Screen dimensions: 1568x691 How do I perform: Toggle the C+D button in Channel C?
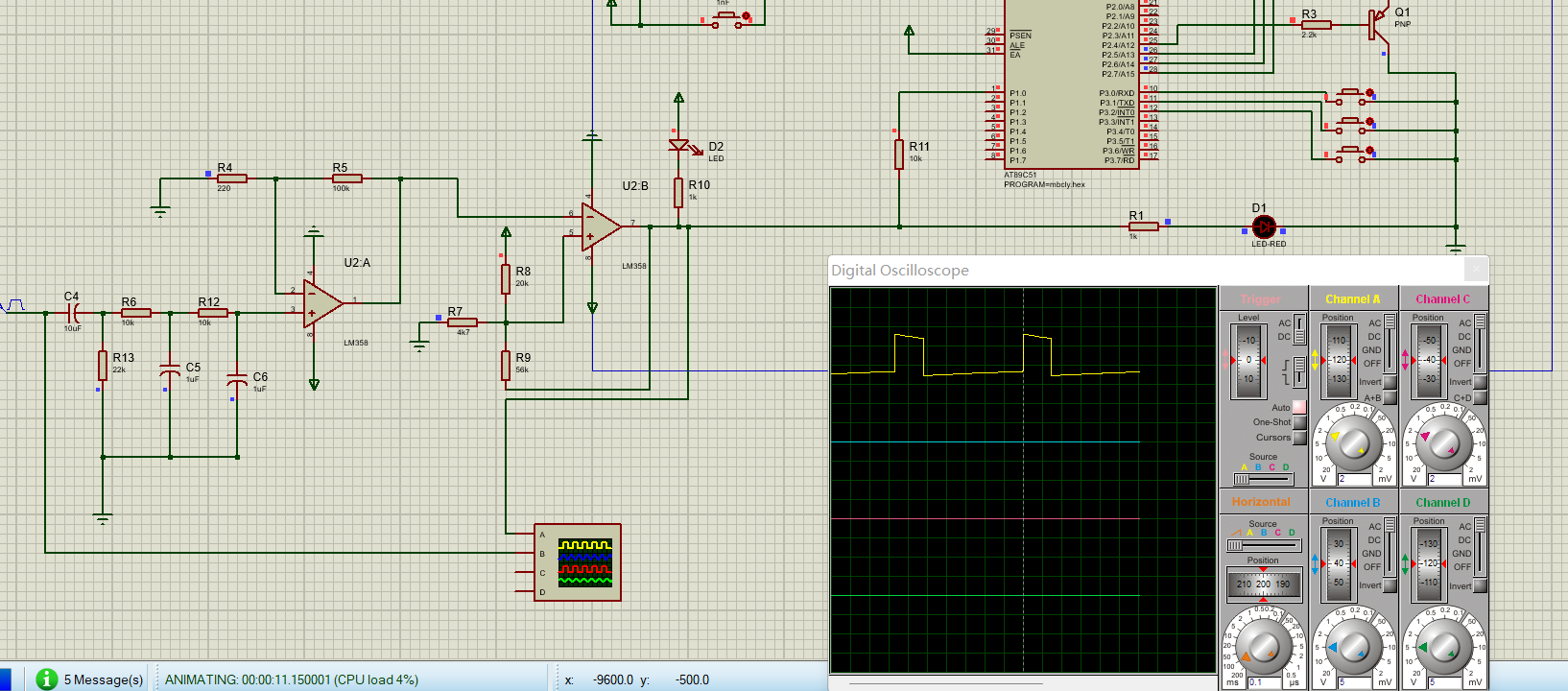tap(1480, 397)
